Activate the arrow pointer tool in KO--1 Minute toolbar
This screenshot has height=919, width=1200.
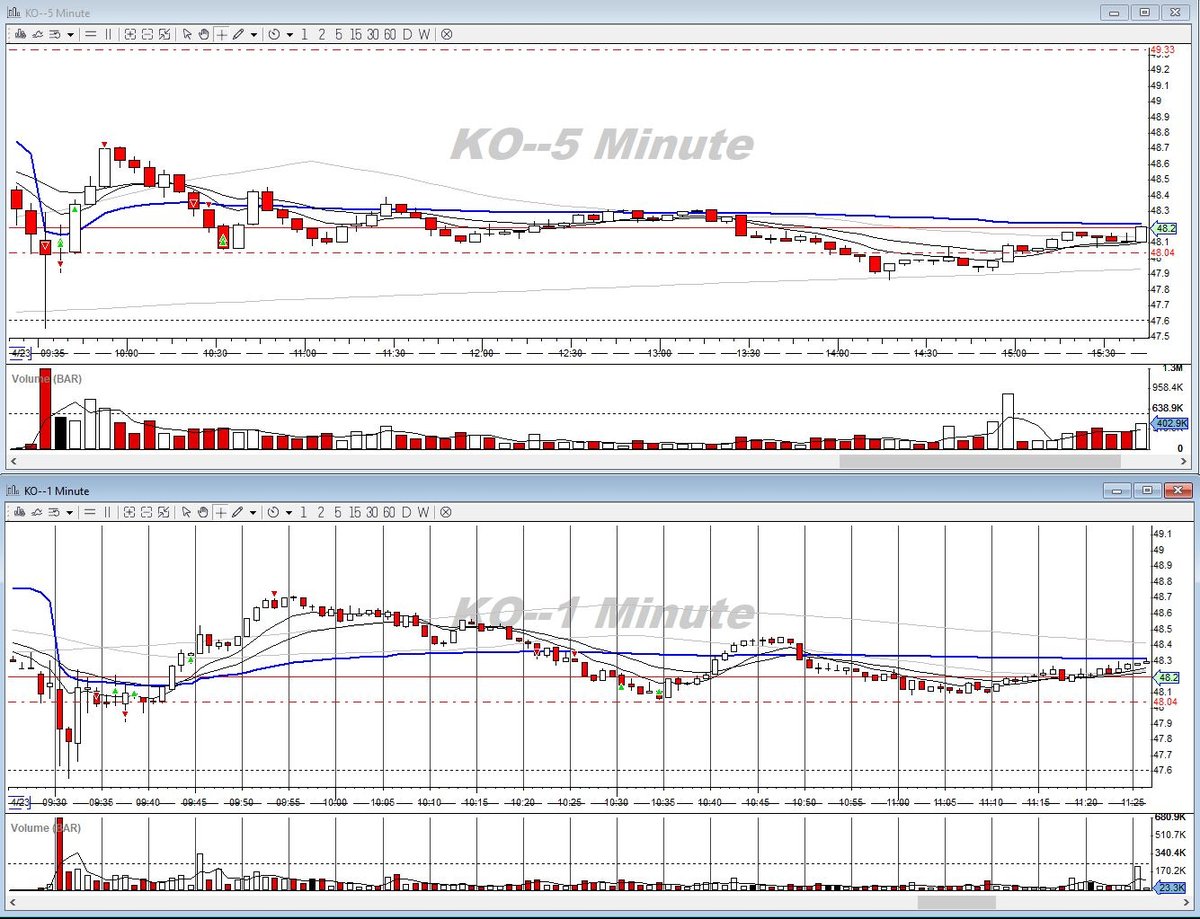pyautogui.click(x=187, y=512)
